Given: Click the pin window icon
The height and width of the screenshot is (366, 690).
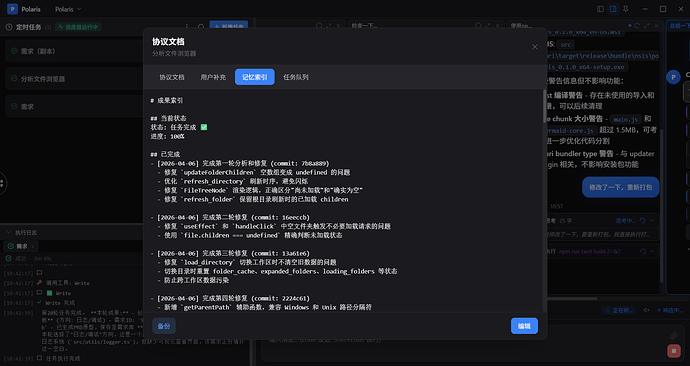Looking at the screenshot, I should coord(625,9).
